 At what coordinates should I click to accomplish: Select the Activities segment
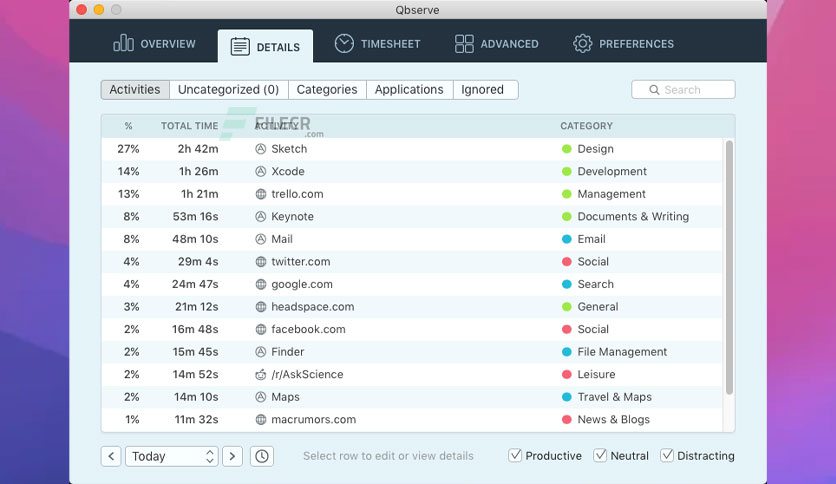[135, 90]
